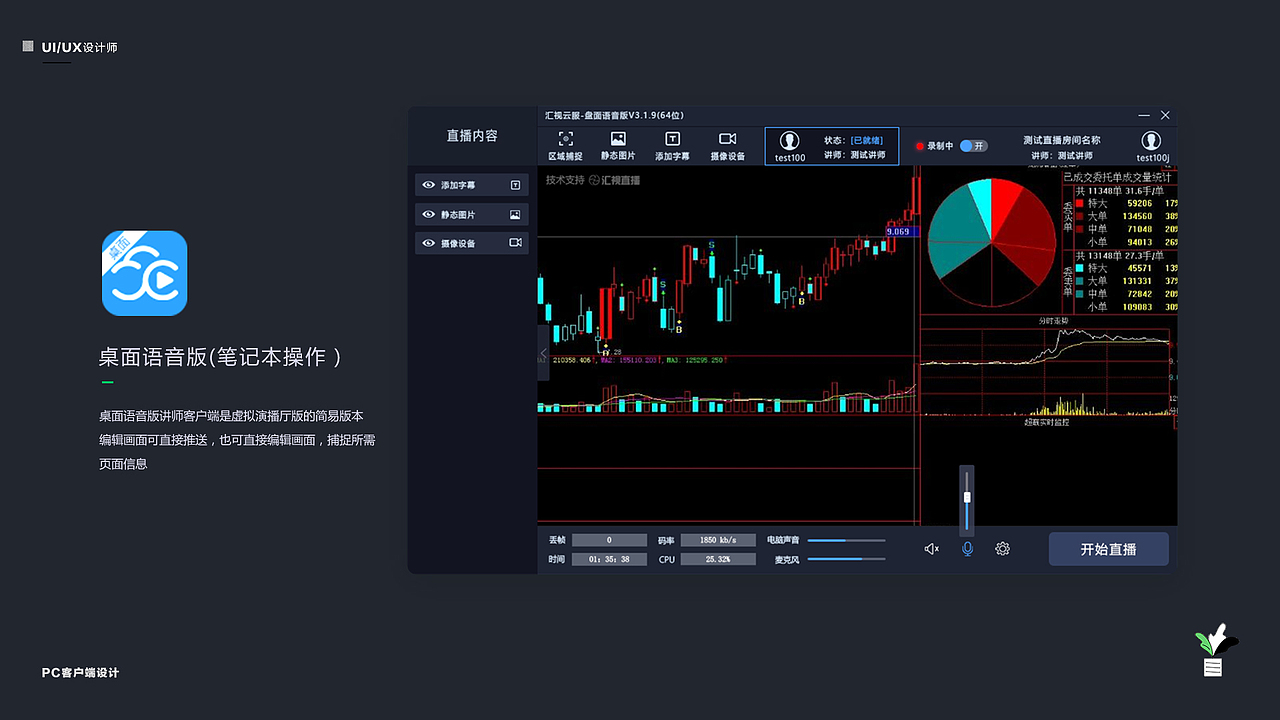Viewport: 1280px width, 720px height.
Task: Open the settings gear icon
Action: [1002, 549]
